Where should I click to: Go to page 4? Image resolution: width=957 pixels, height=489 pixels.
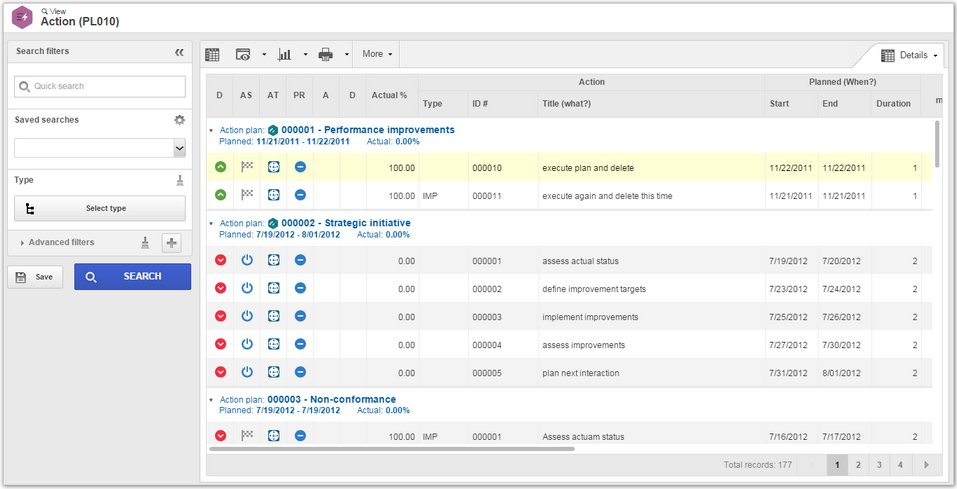(900, 465)
